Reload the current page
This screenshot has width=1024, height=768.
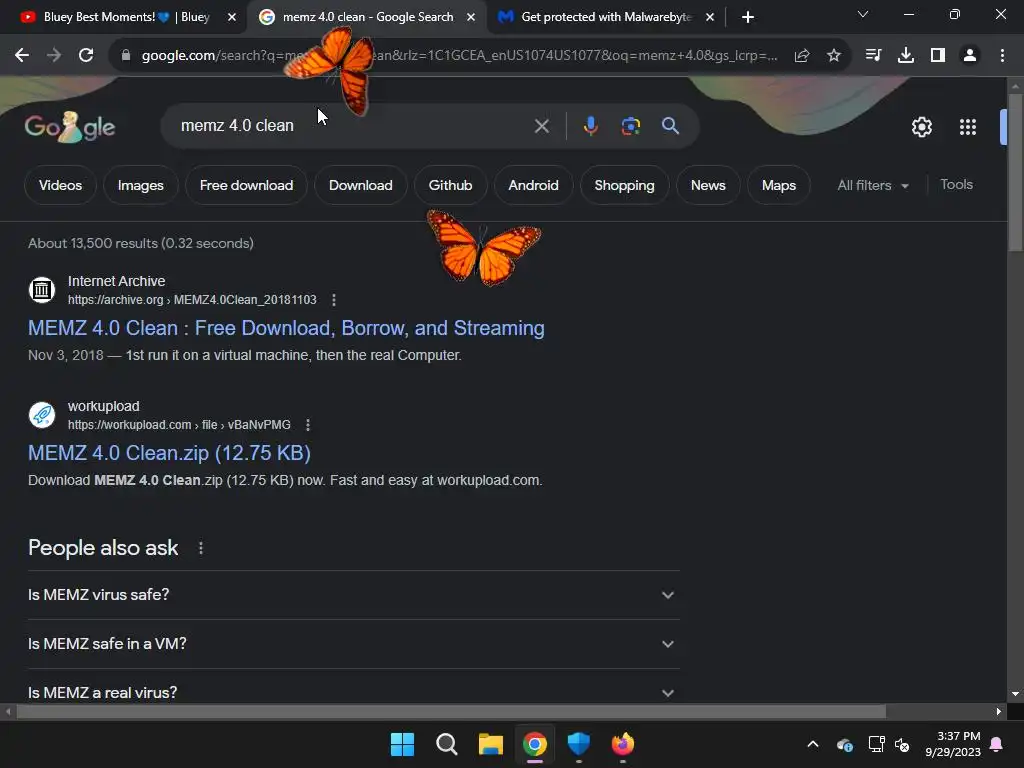(86, 56)
